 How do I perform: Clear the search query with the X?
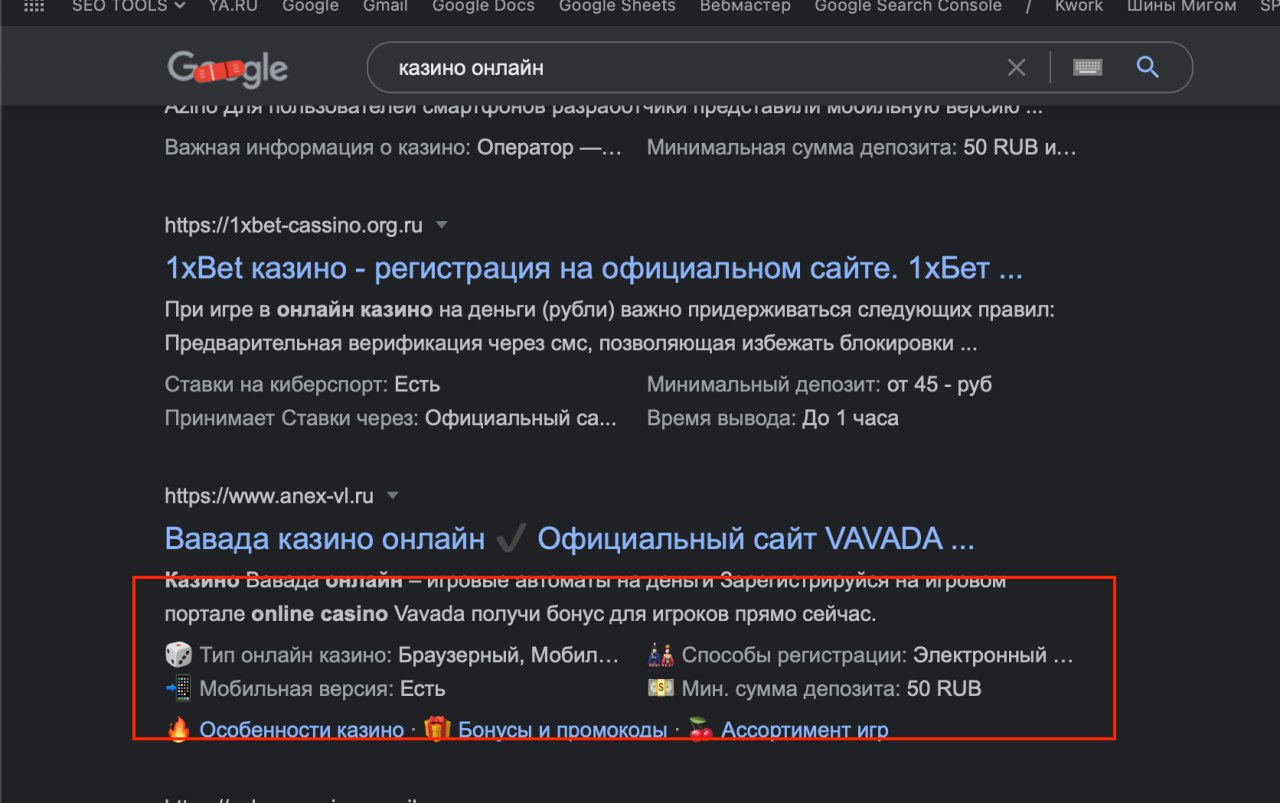pos(1016,68)
